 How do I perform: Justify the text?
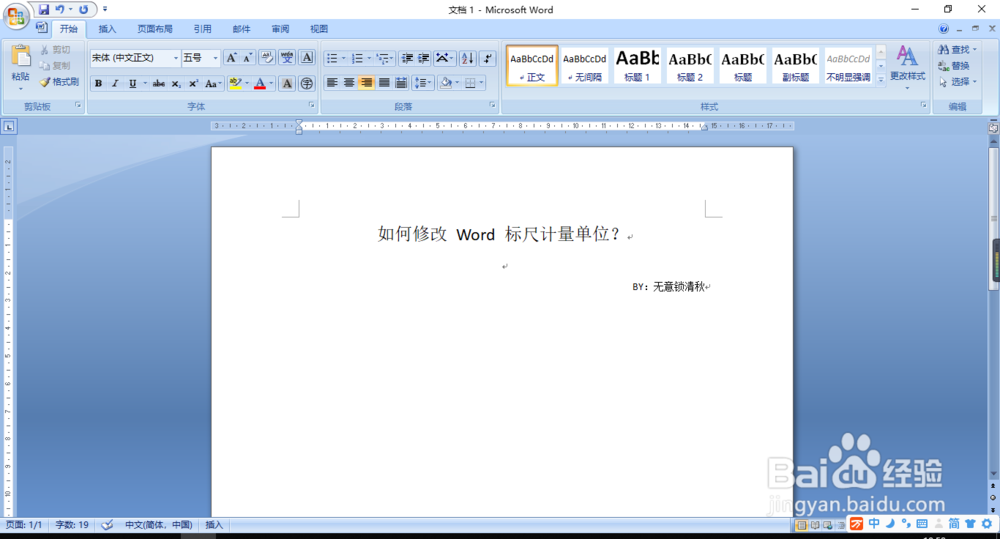(384, 83)
